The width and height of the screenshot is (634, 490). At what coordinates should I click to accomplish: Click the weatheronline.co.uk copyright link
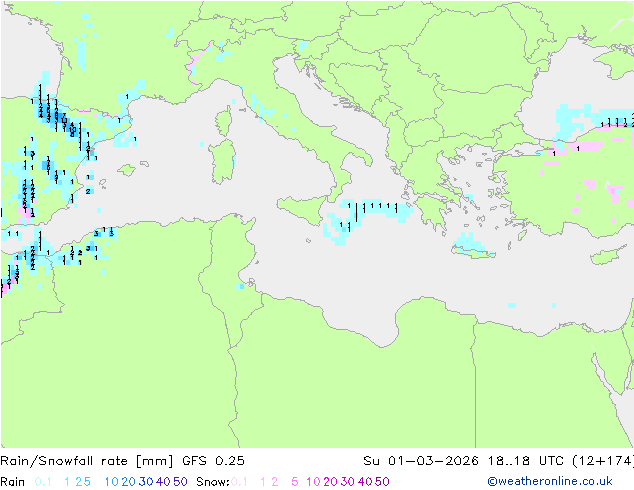tap(550, 482)
